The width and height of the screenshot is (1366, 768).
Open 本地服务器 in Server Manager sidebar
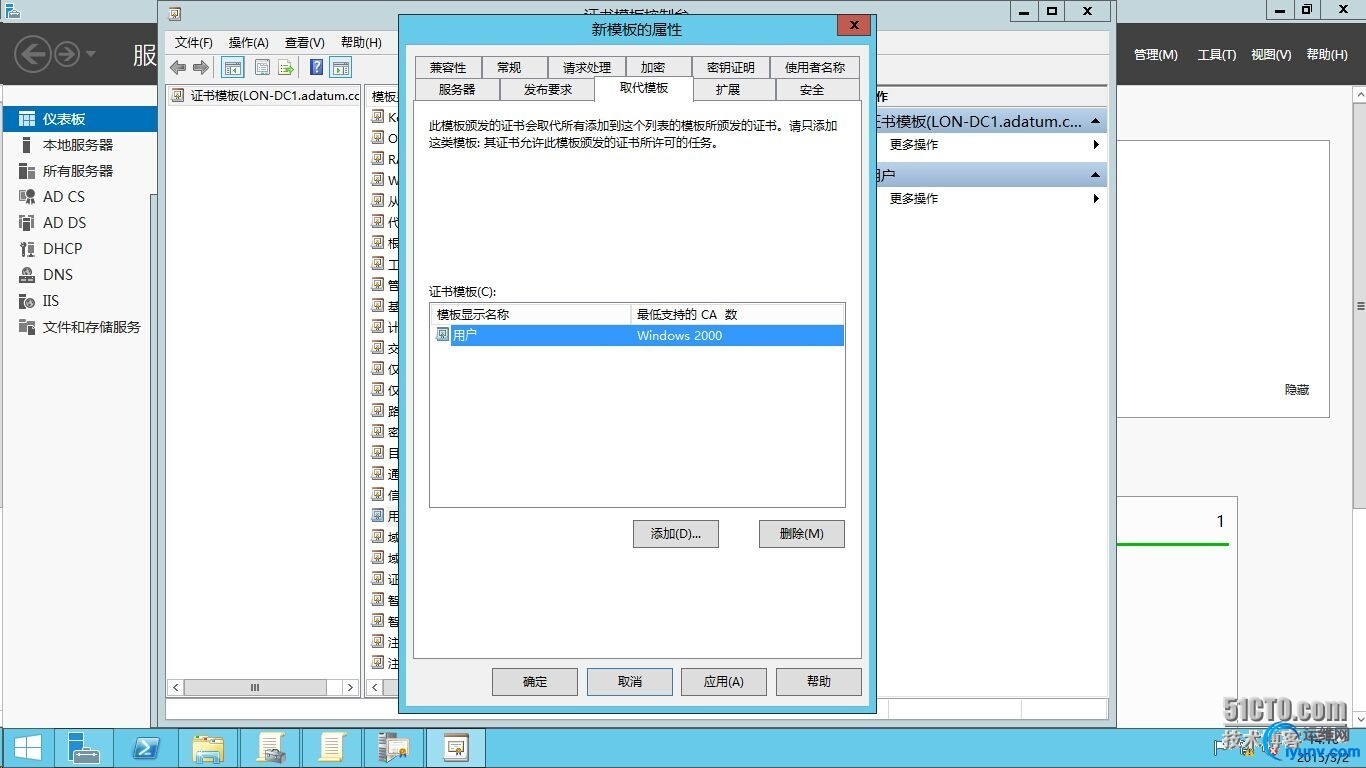[80, 145]
